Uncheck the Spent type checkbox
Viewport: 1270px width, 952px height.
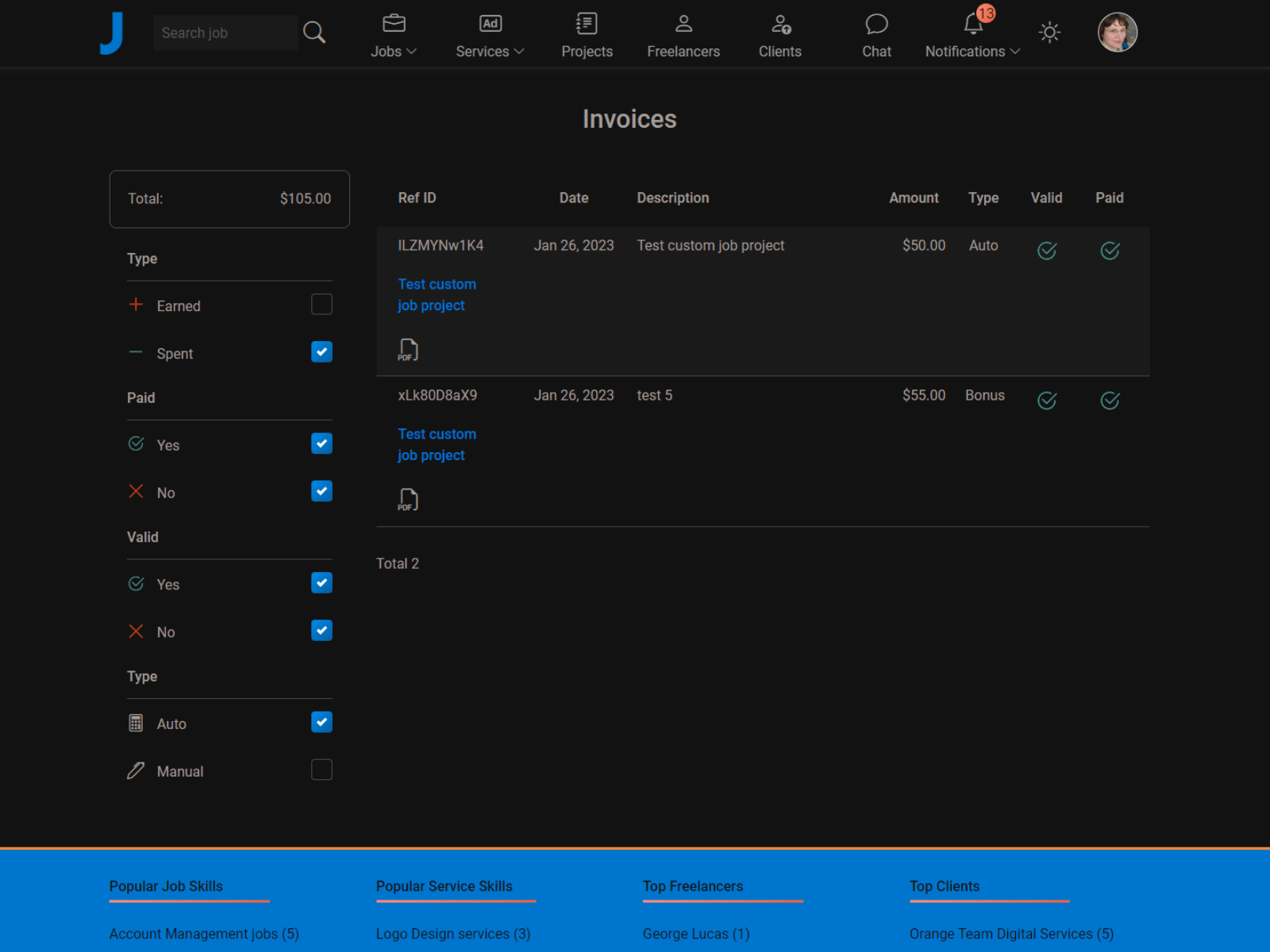pyautogui.click(x=321, y=352)
